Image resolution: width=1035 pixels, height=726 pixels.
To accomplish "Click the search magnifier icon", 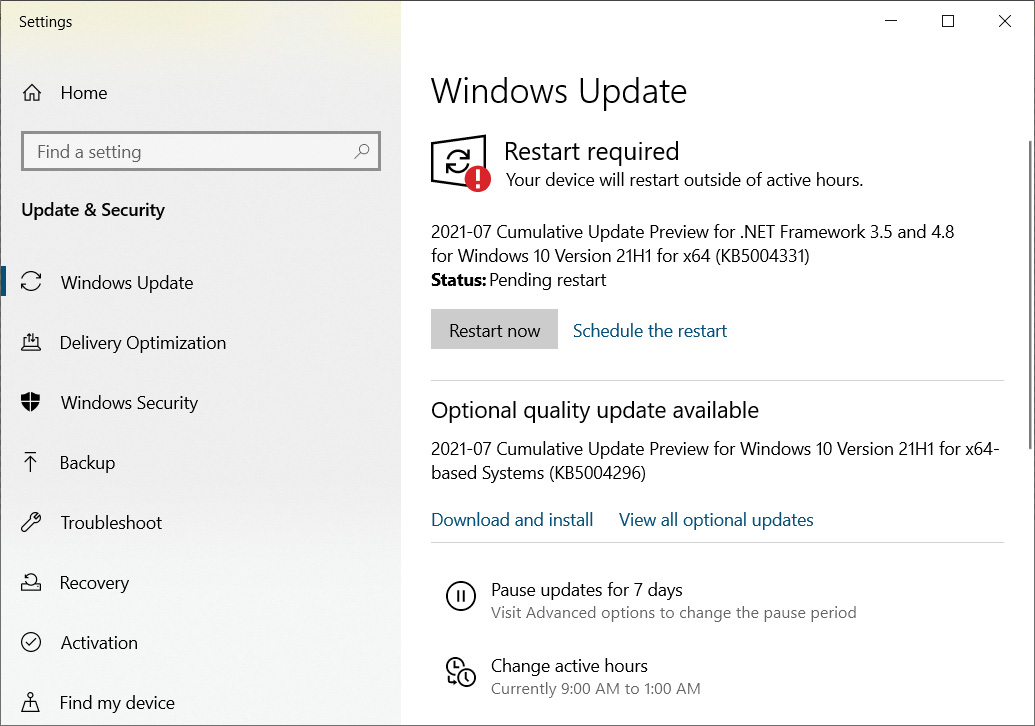I will pyautogui.click(x=361, y=152).
